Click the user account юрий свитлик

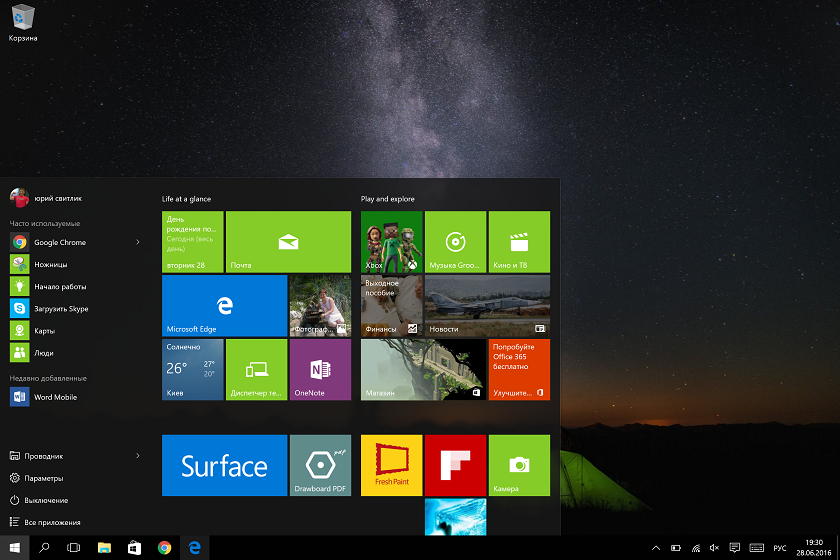pos(47,198)
